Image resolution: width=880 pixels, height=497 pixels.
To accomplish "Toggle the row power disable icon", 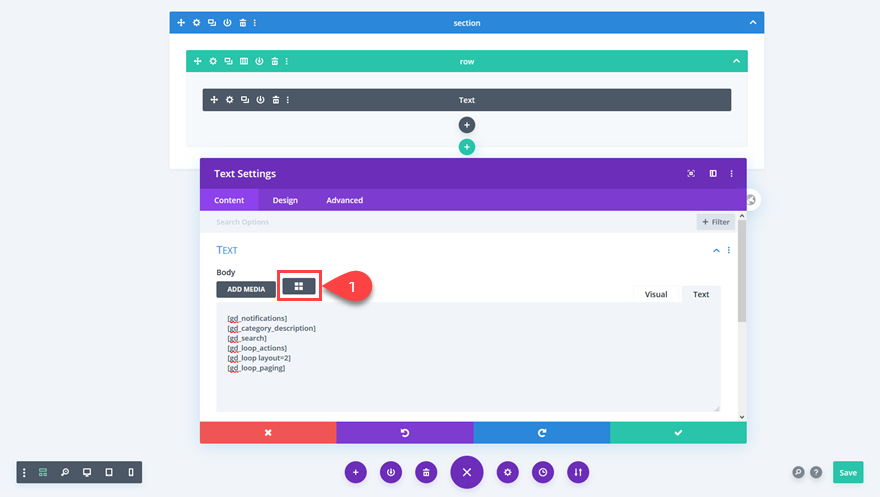I will tap(259, 61).
